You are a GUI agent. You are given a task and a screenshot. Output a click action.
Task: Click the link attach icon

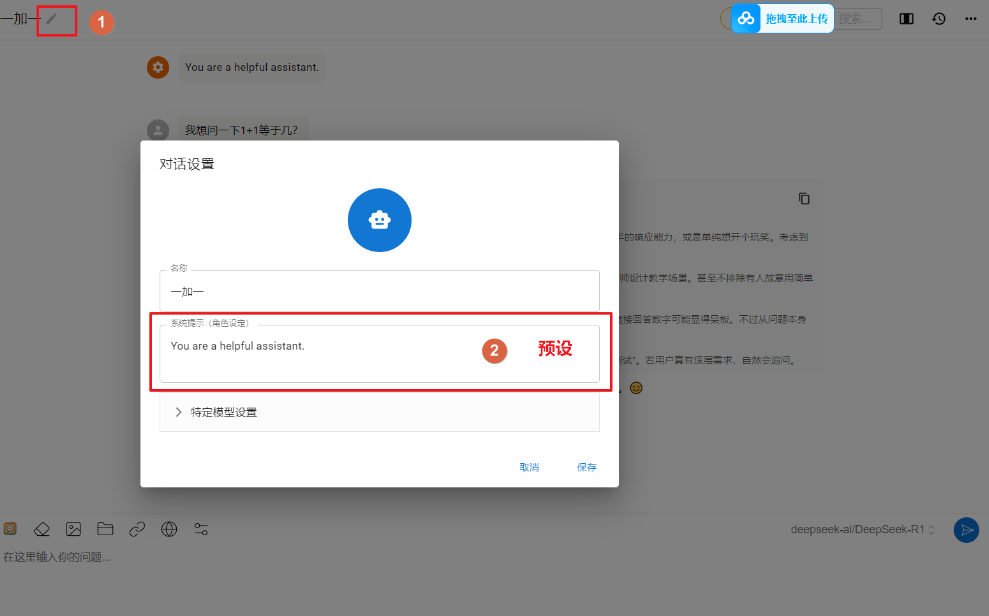pos(137,529)
